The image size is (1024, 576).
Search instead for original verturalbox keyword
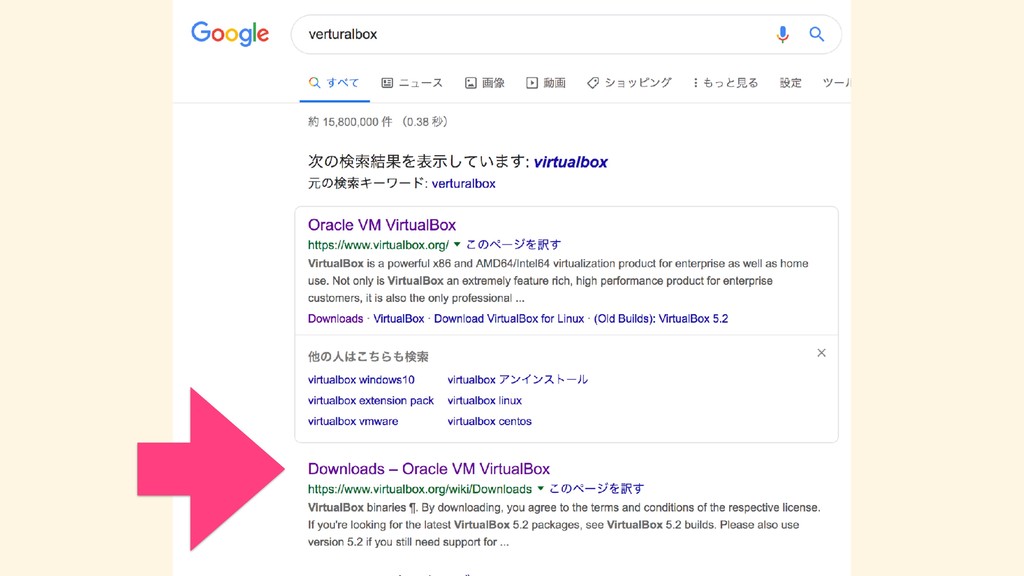click(463, 184)
